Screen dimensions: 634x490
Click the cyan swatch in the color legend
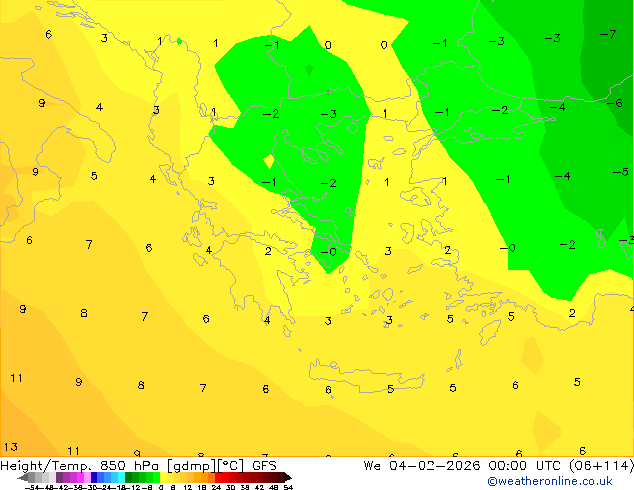[x=121, y=478]
